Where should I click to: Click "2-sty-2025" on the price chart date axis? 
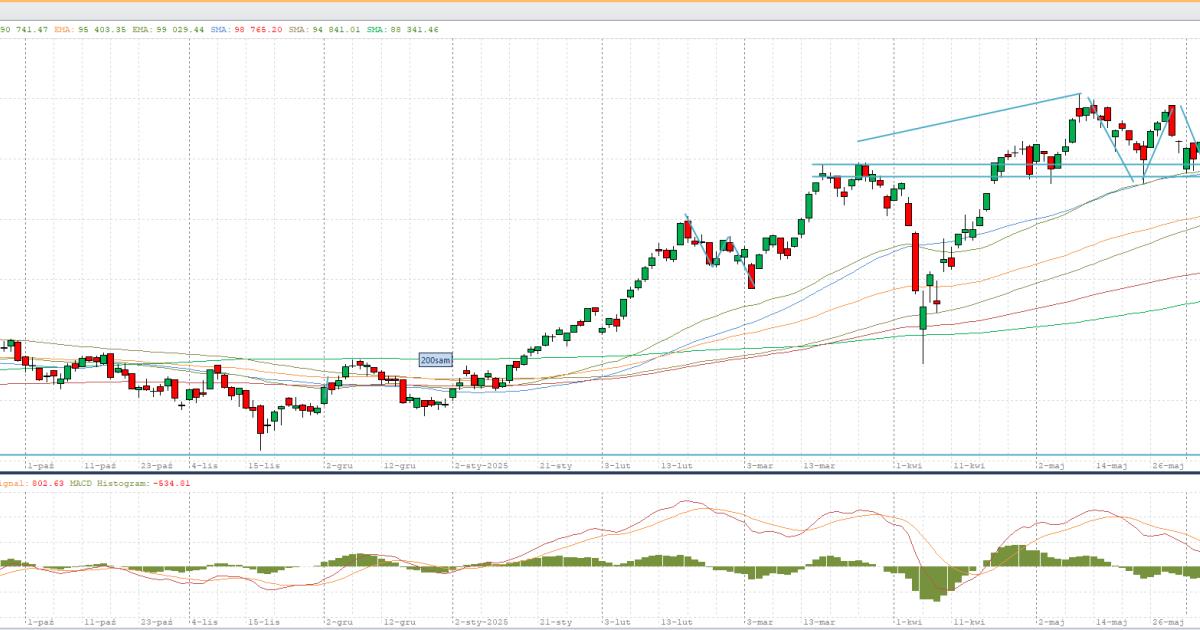click(x=481, y=466)
